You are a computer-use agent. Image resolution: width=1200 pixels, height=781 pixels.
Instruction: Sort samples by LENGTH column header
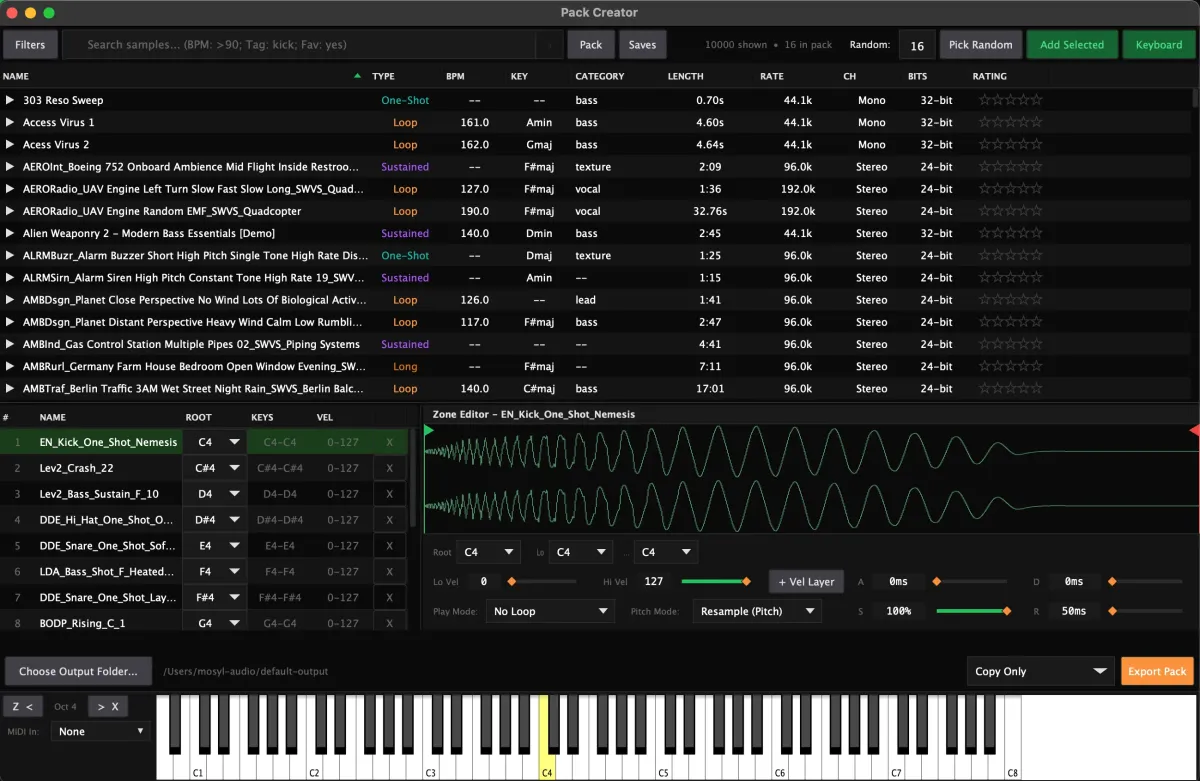click(685, 76)
